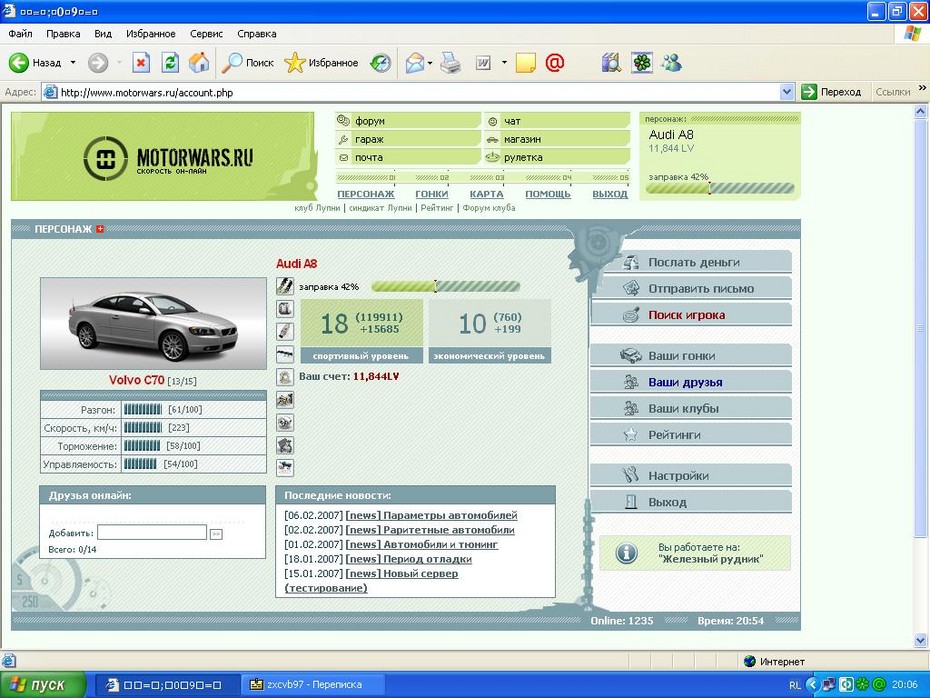Open the магазин link
This screenshot has height=698, width=930.
coord(523,139)
